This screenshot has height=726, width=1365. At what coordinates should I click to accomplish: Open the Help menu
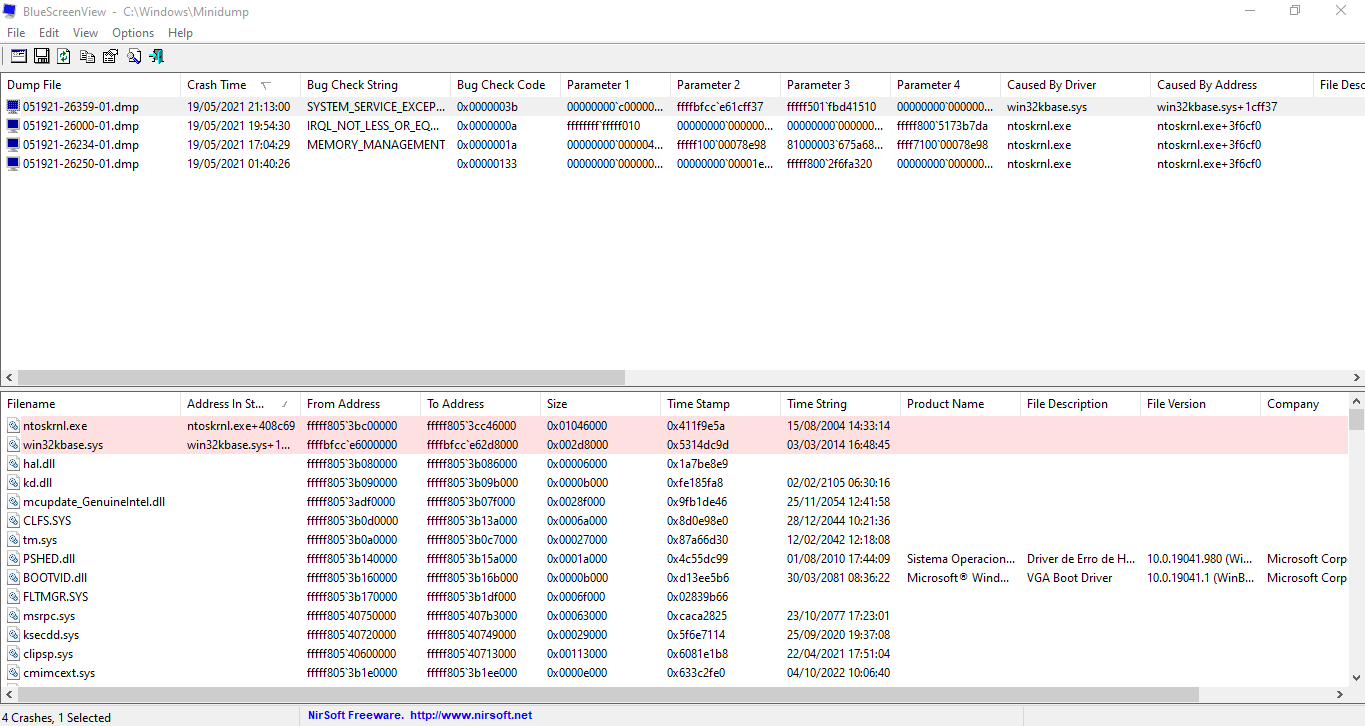pos(180,33)
